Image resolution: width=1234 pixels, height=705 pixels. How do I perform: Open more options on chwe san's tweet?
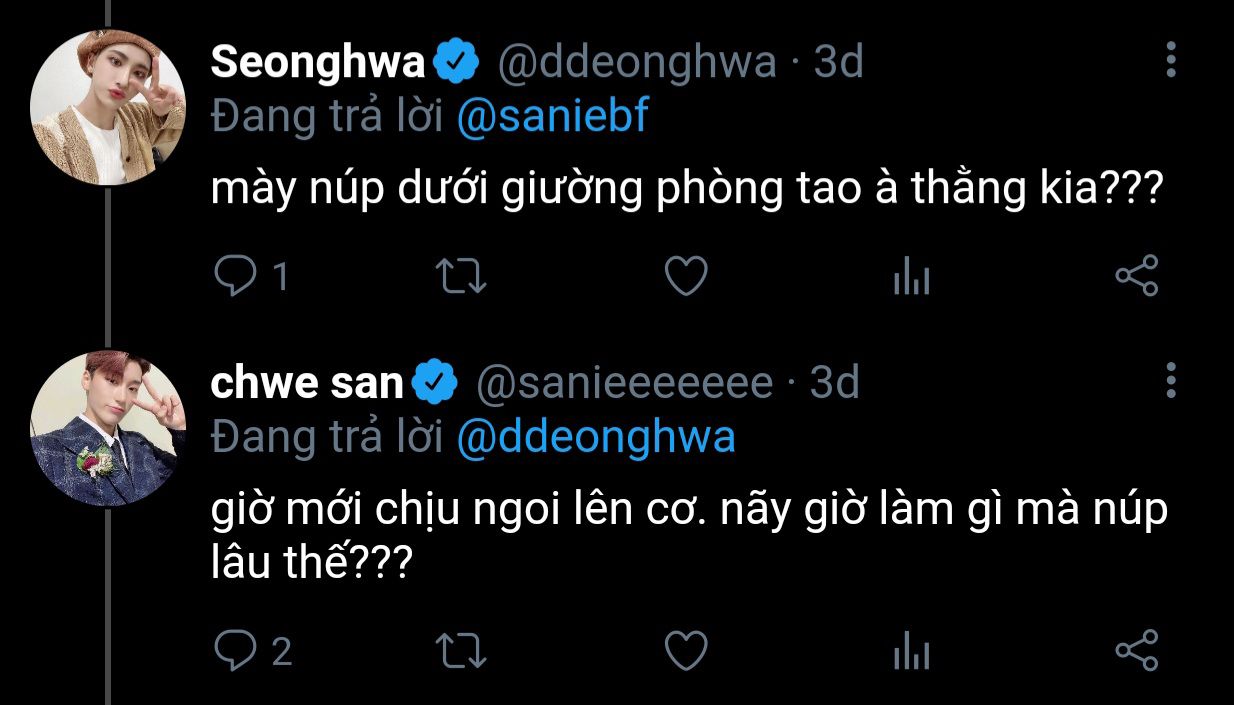point(1171,382)
